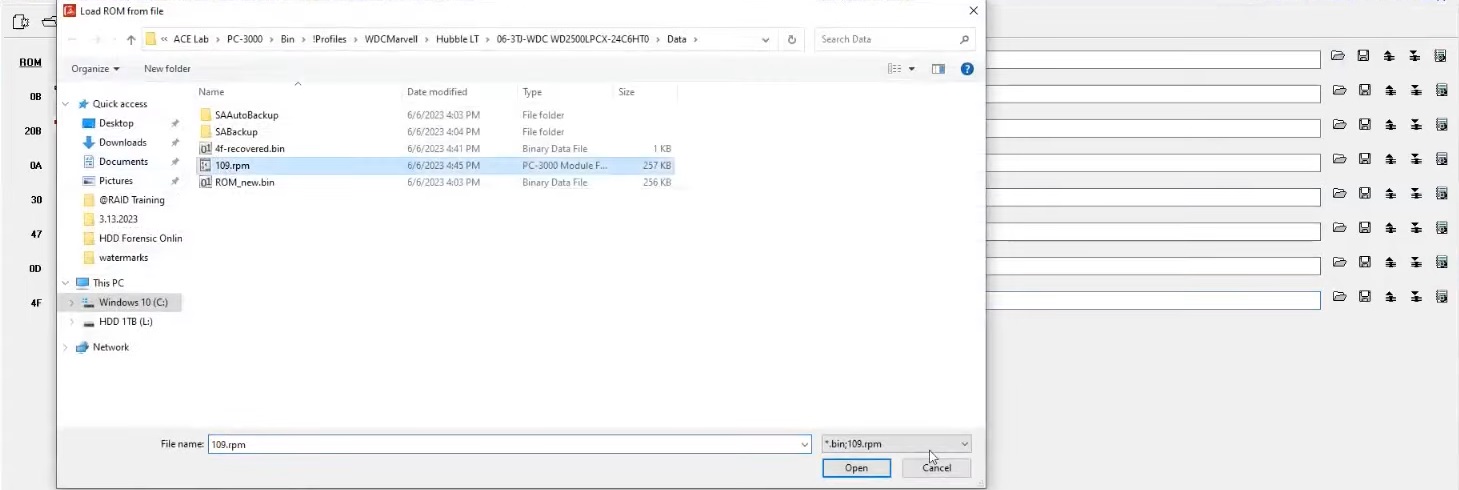Click open-folder icon in background 47 row
This screenshot has height=490, width=1459.
(x=1338, y=228)
